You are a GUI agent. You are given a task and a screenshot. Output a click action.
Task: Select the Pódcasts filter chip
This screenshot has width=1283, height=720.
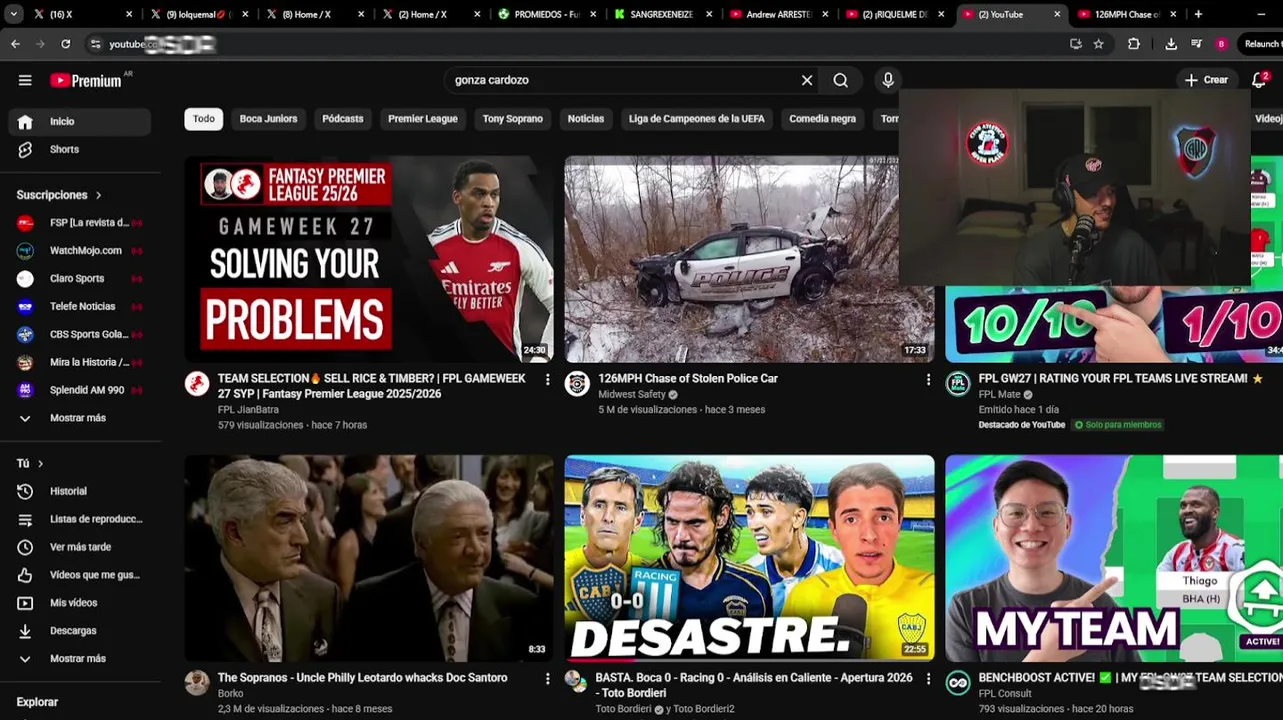click(343, 119)
